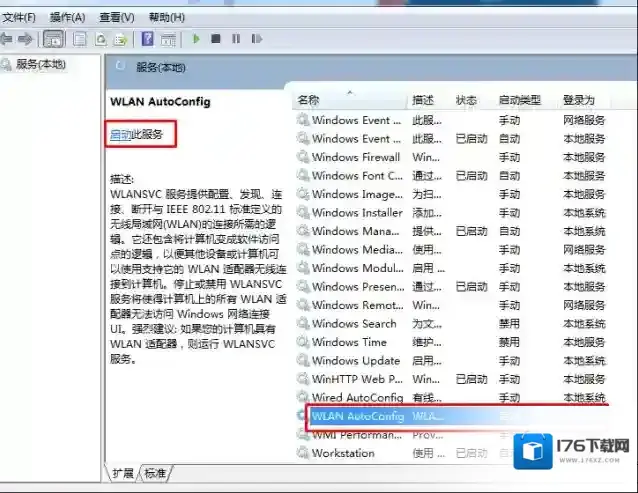This screenshot has width=638, height=493.
Task: Select the Windows Search service row
Action: click(x=452, y=324)
